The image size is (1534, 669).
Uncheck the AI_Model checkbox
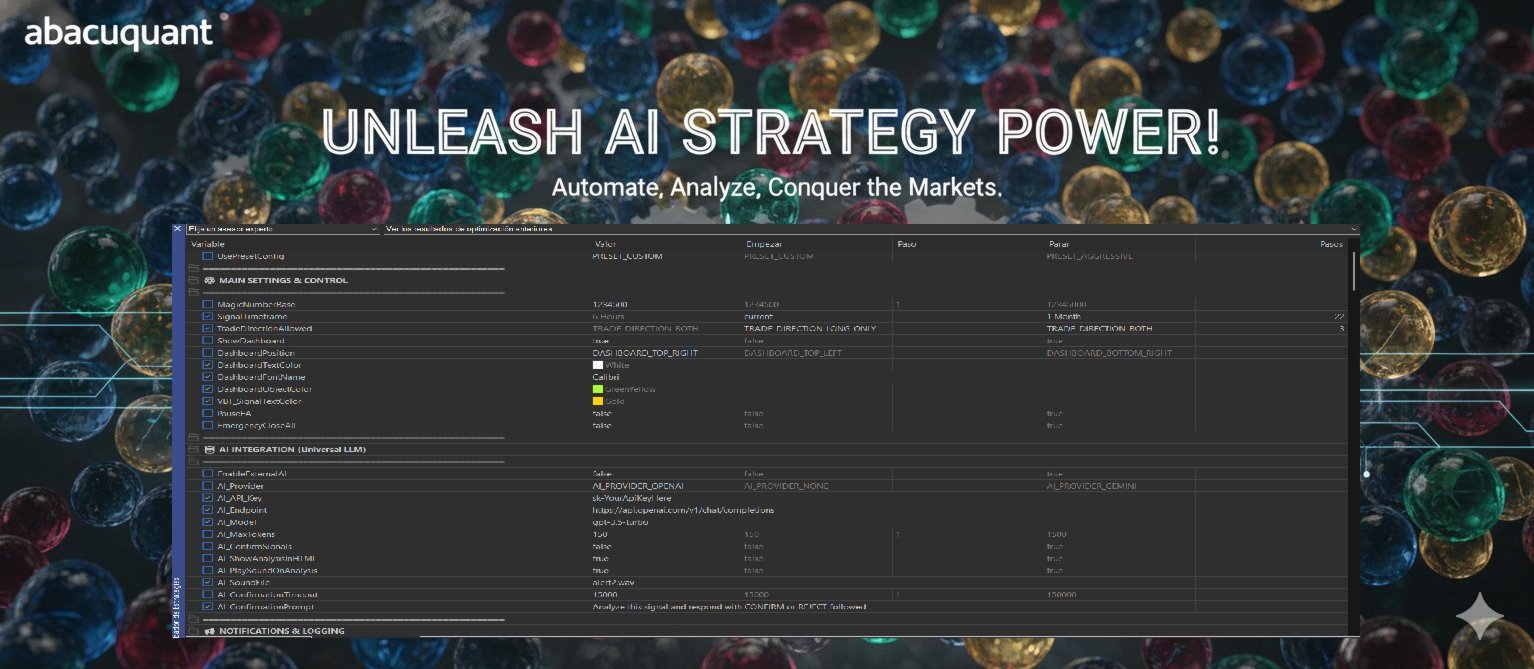pos(208,522)
